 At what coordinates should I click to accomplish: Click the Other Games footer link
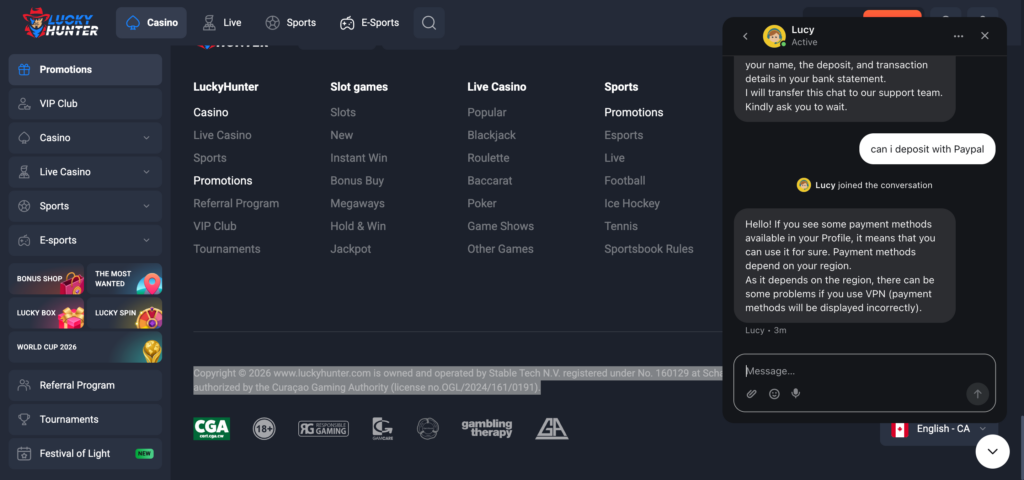(500, 249)
